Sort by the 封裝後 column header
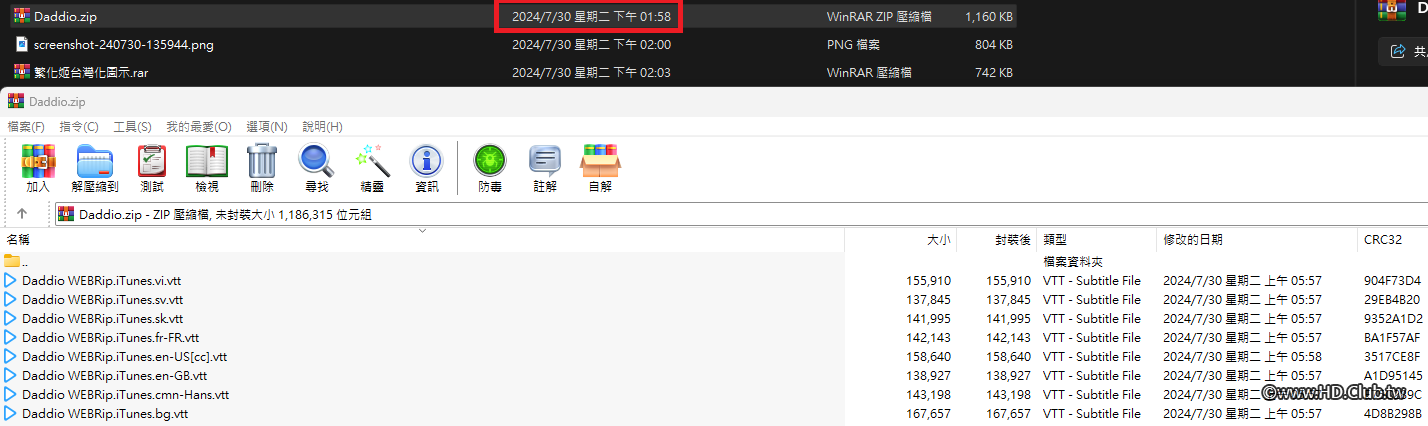 997,240
